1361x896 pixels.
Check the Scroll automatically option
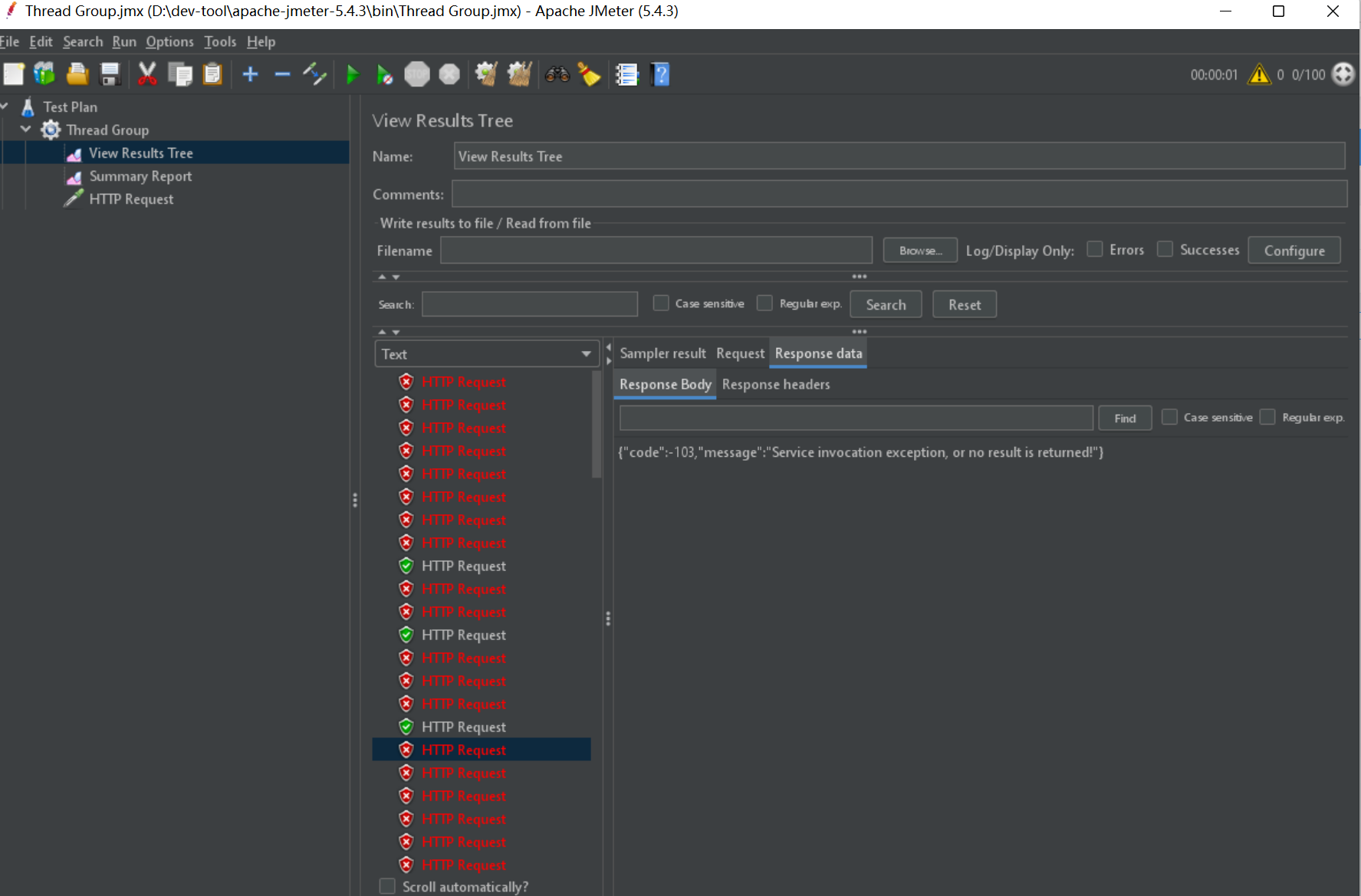(388, 886)
